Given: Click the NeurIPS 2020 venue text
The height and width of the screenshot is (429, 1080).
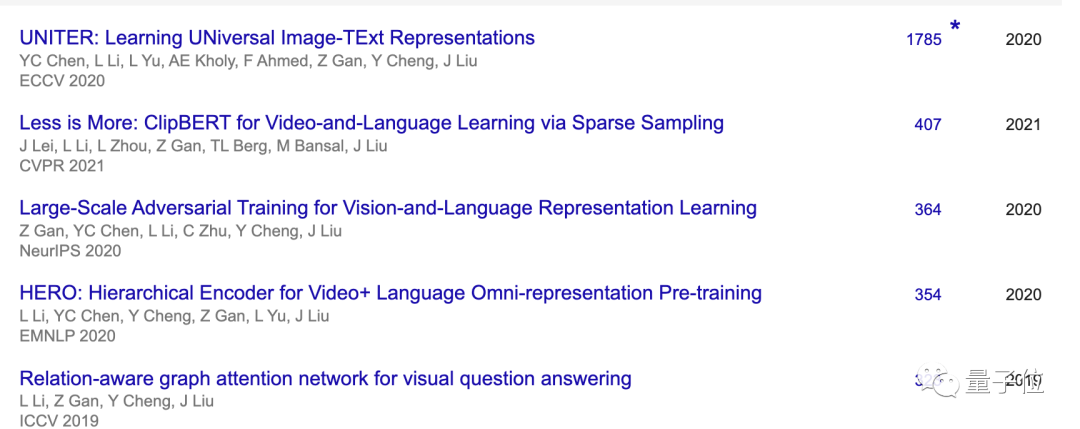Looking at the screenshot, I should 70,251.
